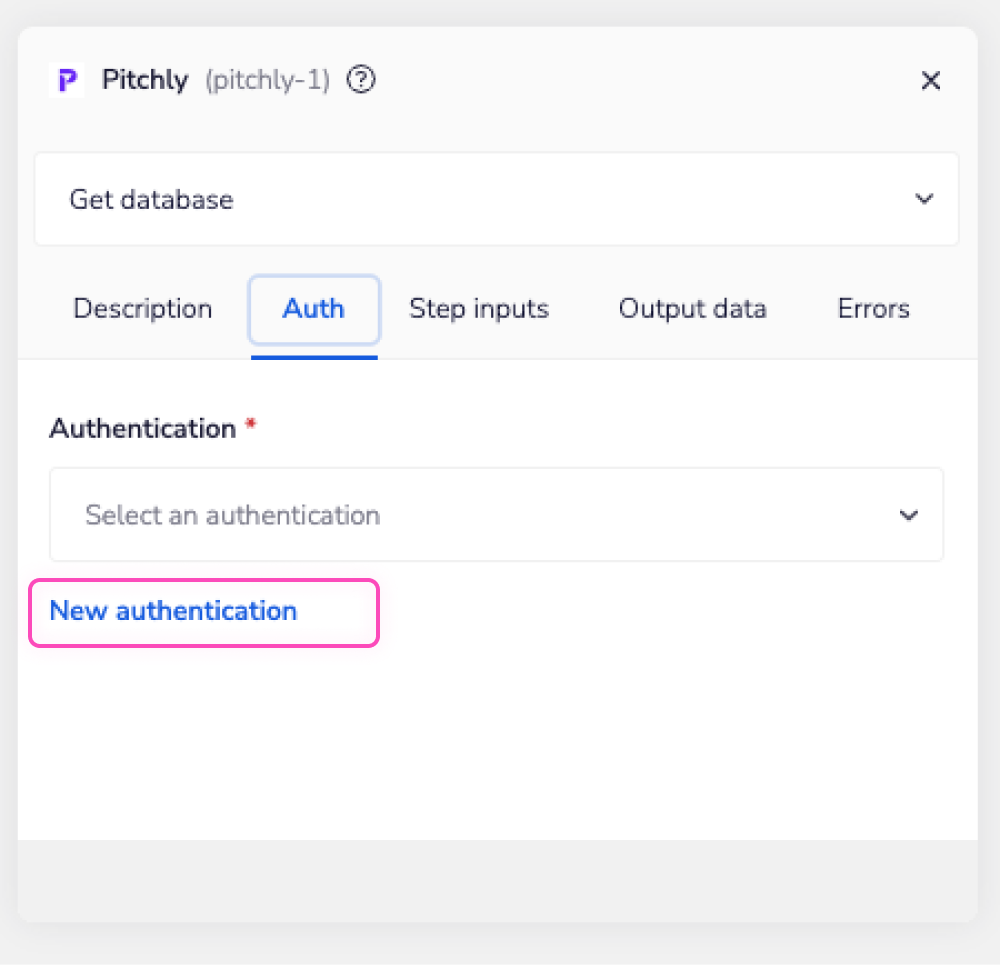This screenshot has width=1000, height=965.
Task: Click the "(pitchly-1)" step identifier text
Action: 267,80
